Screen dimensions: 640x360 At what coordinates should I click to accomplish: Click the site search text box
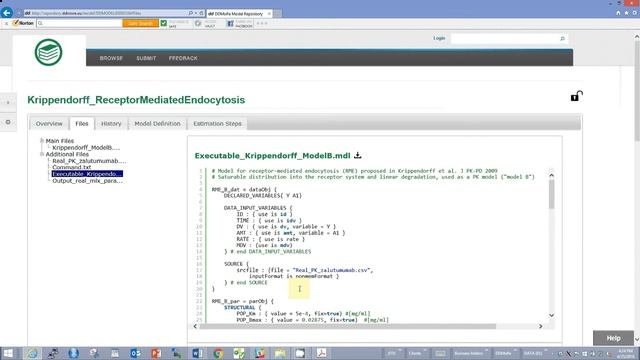coord(505,39)
